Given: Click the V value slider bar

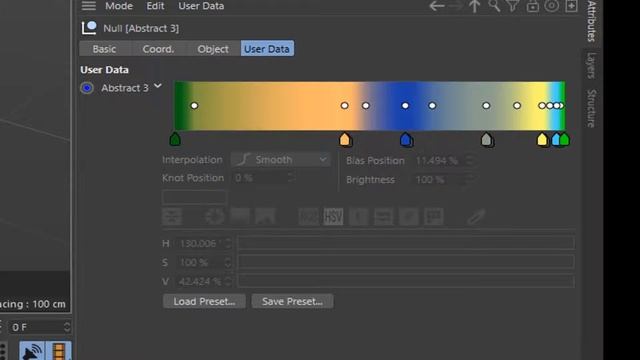Looking at the screenshot, I should 406,281.
